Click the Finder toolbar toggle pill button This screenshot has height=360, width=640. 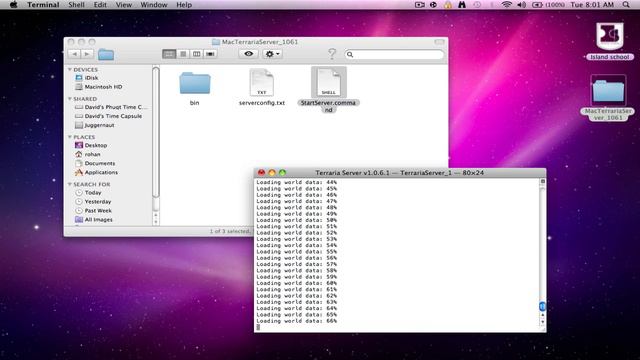point(439,42)
